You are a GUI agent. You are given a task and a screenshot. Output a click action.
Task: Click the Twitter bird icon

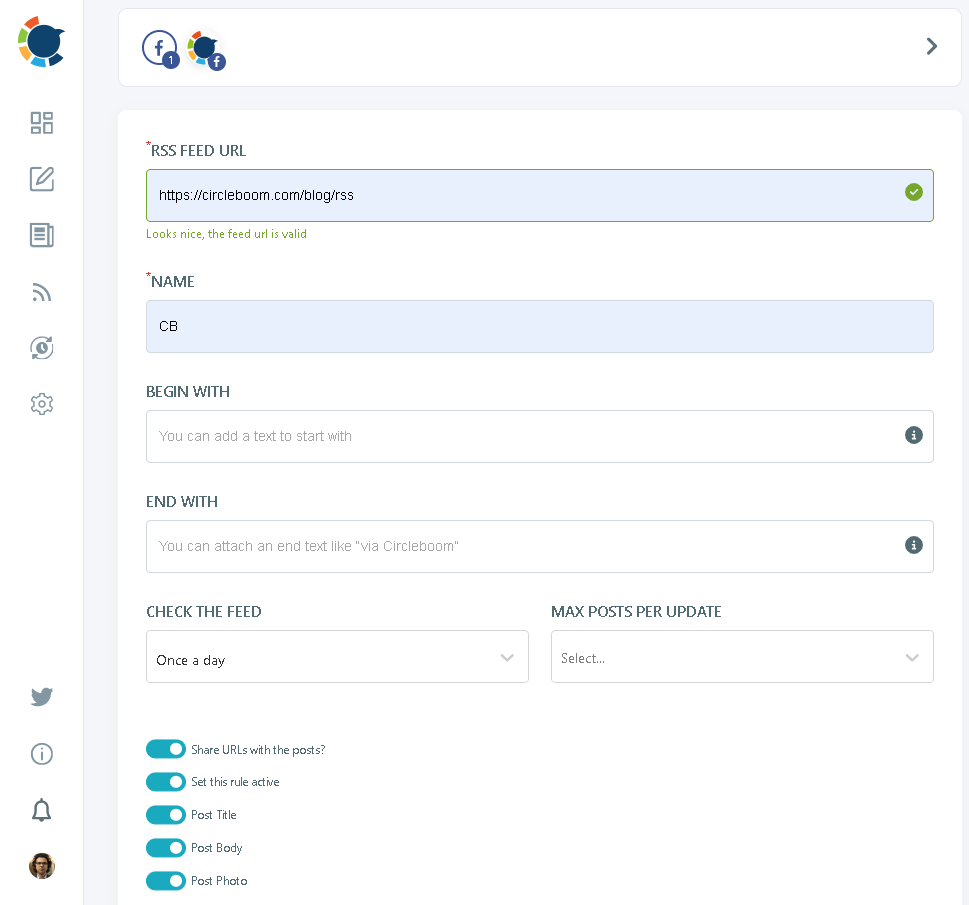coord(41,696)
